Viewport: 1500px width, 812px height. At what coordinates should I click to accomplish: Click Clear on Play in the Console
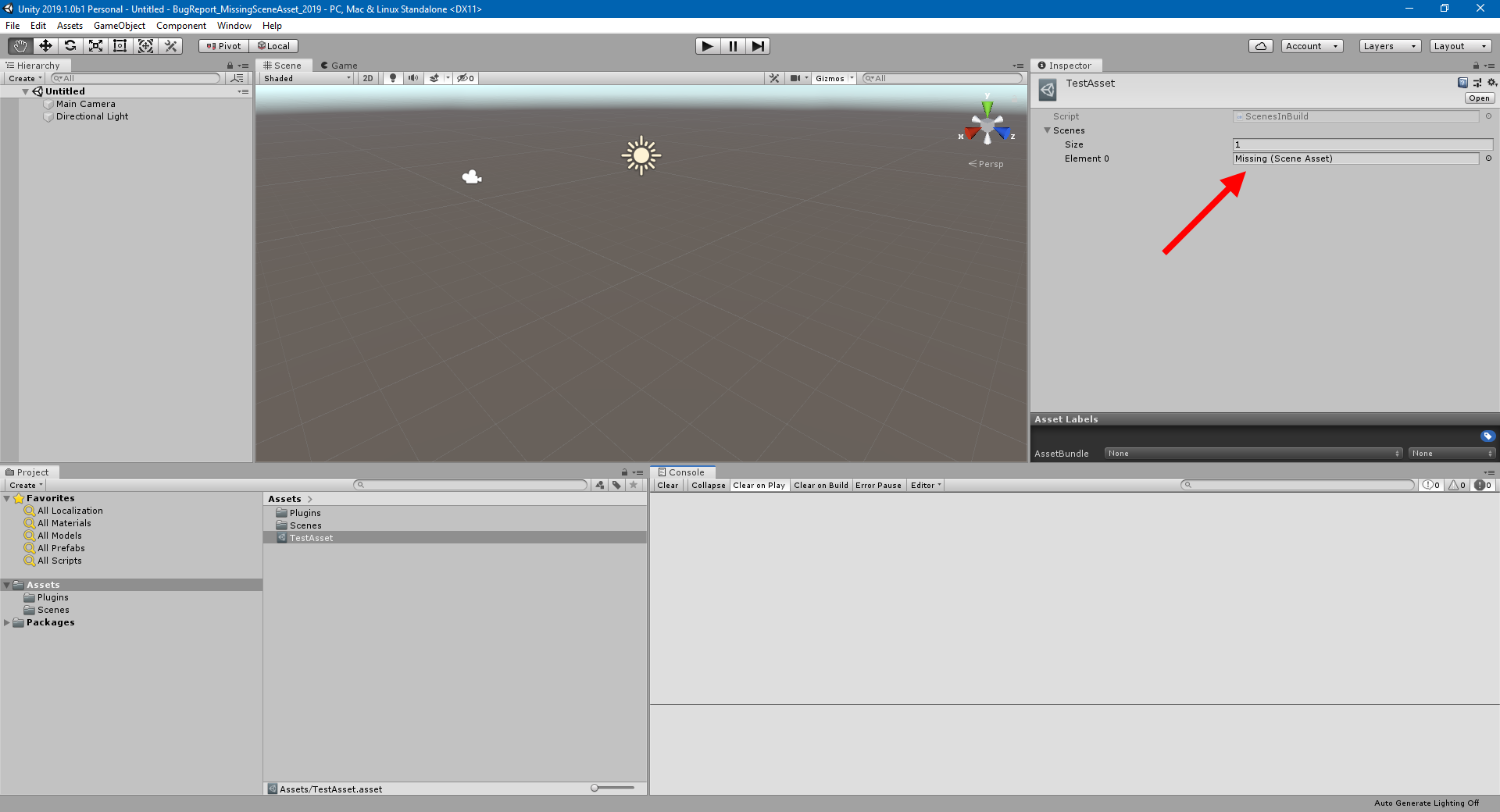point(758,485)
